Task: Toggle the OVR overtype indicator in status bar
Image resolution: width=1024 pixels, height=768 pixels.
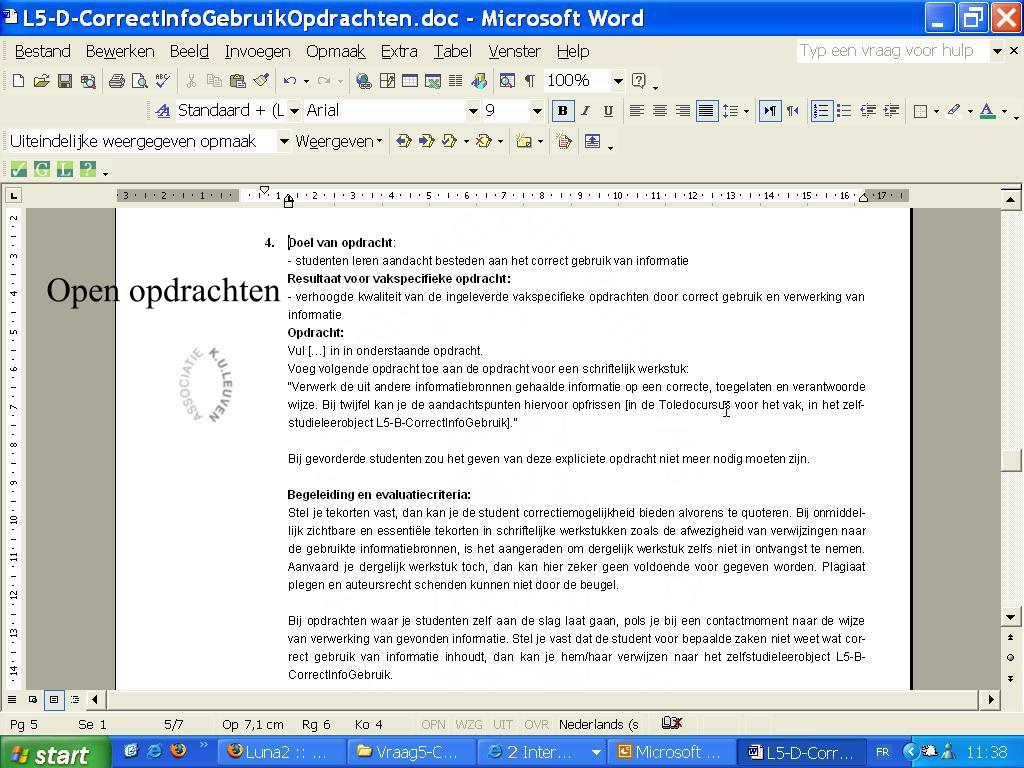Action: tap(536, 724)
